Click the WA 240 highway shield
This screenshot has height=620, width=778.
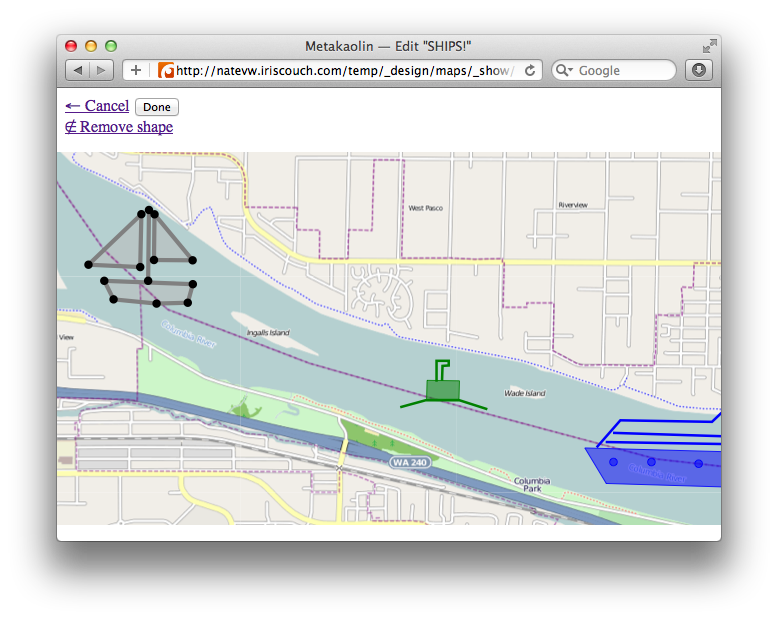coord(410,462)
